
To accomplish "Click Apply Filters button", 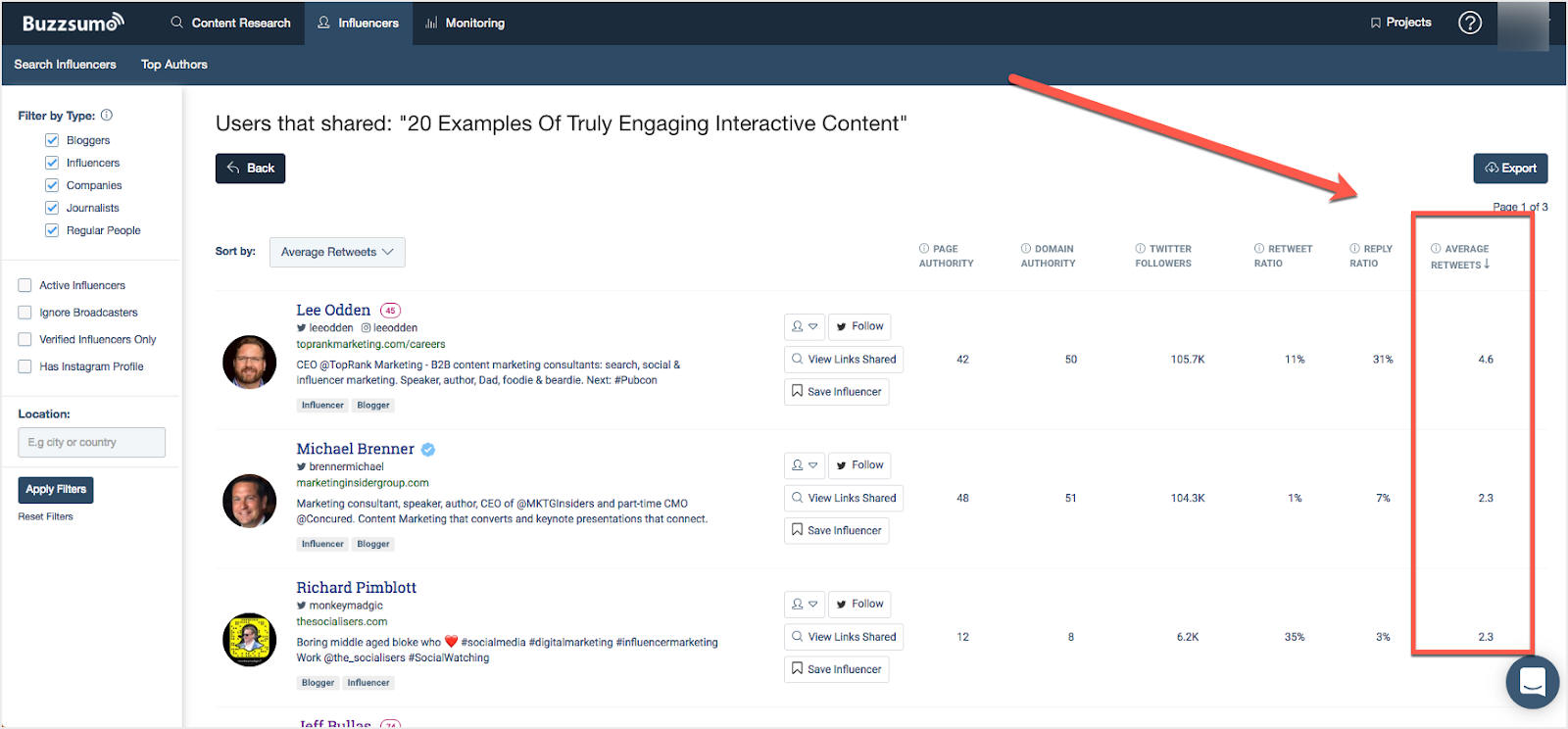I will [x=56, y=490].
